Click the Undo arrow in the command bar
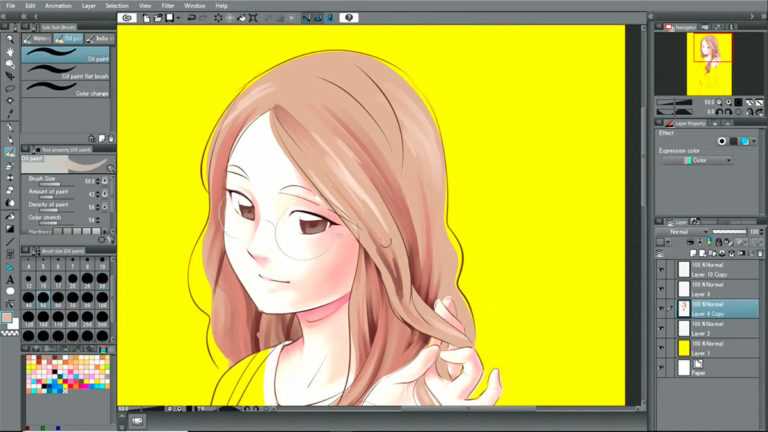 point(191,18)
